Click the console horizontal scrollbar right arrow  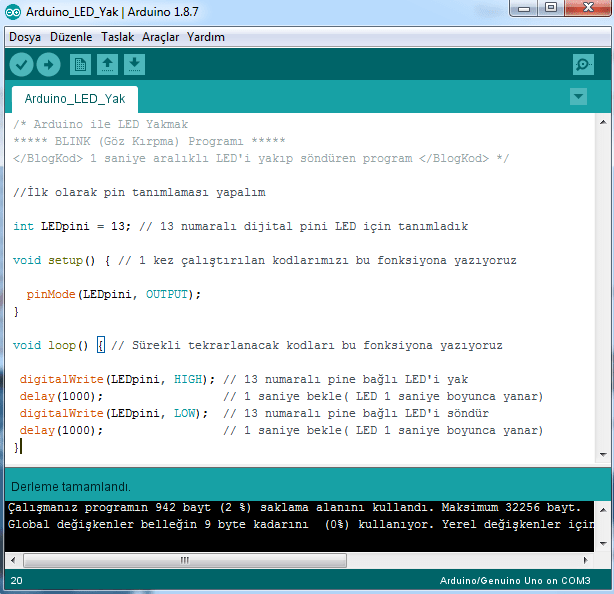pyautogui.click(x=586, y=560)
